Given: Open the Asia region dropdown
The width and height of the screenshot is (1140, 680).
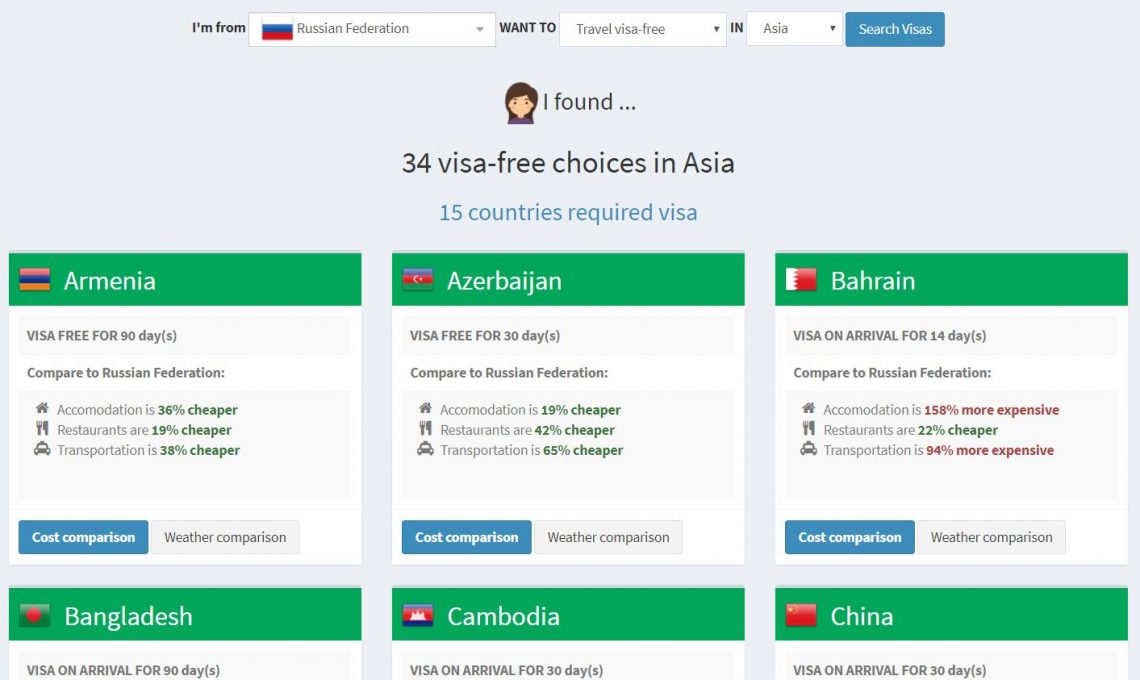Looking at the screenshot, I should tap(794, 29).
